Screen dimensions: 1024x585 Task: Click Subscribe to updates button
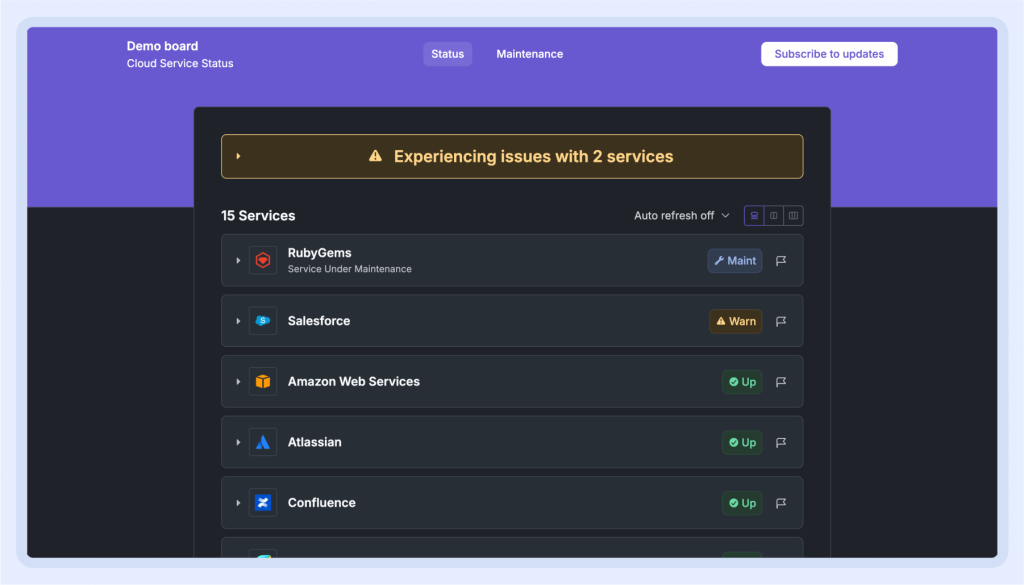(829, 54)
